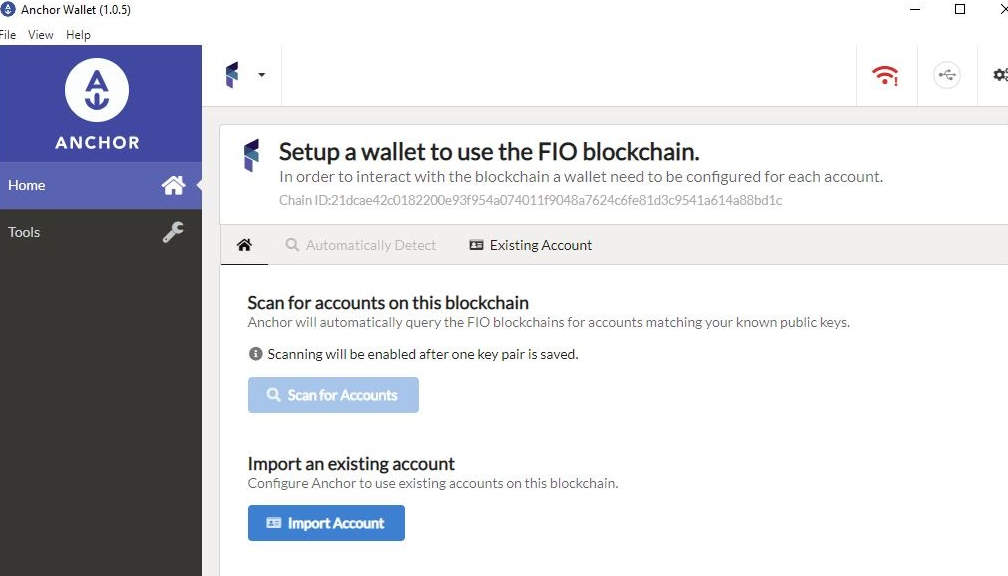
Task: Click the Tools wrench icon
Action: pos(173,232)
